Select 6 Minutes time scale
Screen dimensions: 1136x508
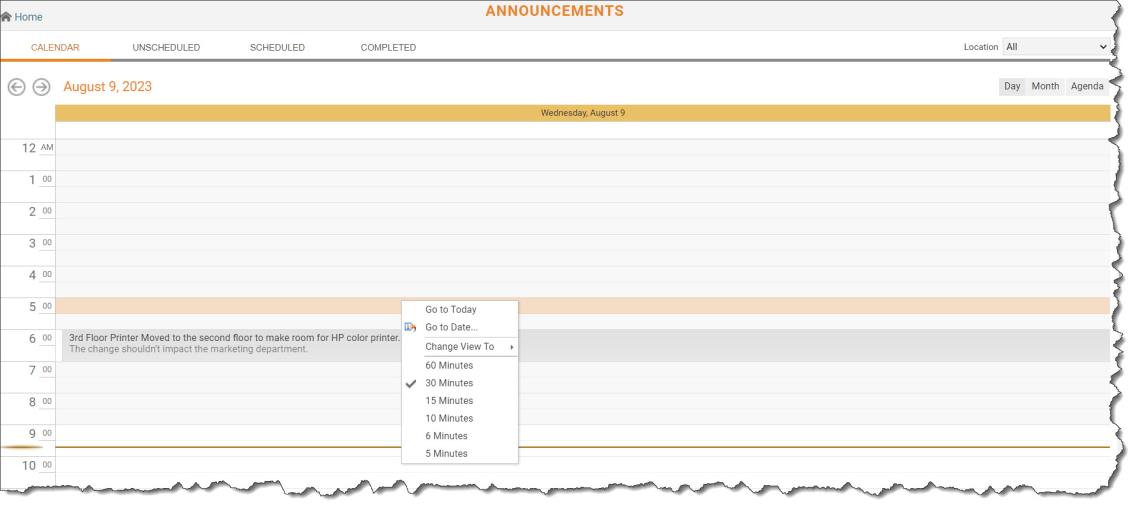pos(446,436)
